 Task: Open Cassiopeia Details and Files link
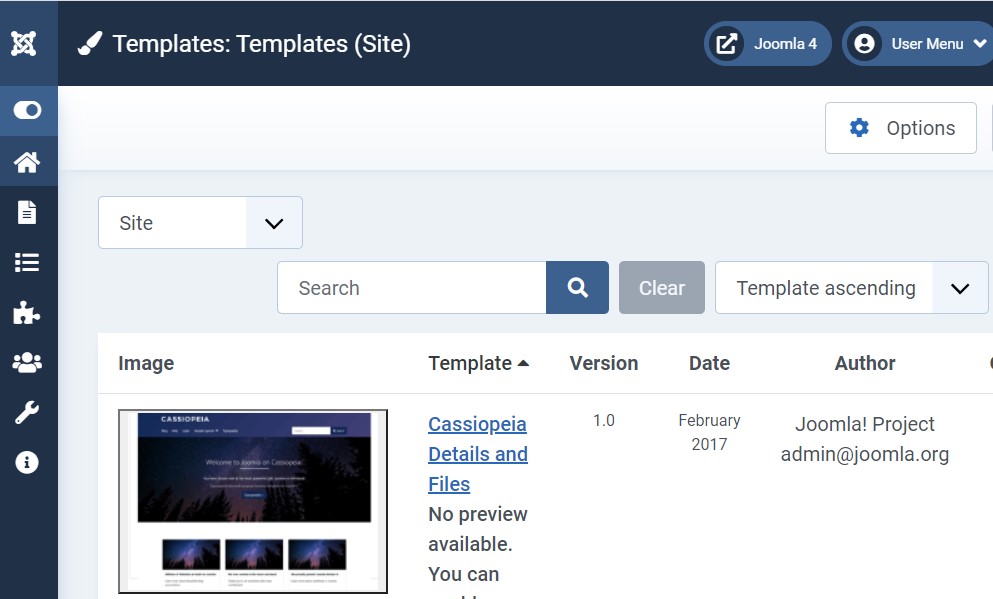point(478,454)
